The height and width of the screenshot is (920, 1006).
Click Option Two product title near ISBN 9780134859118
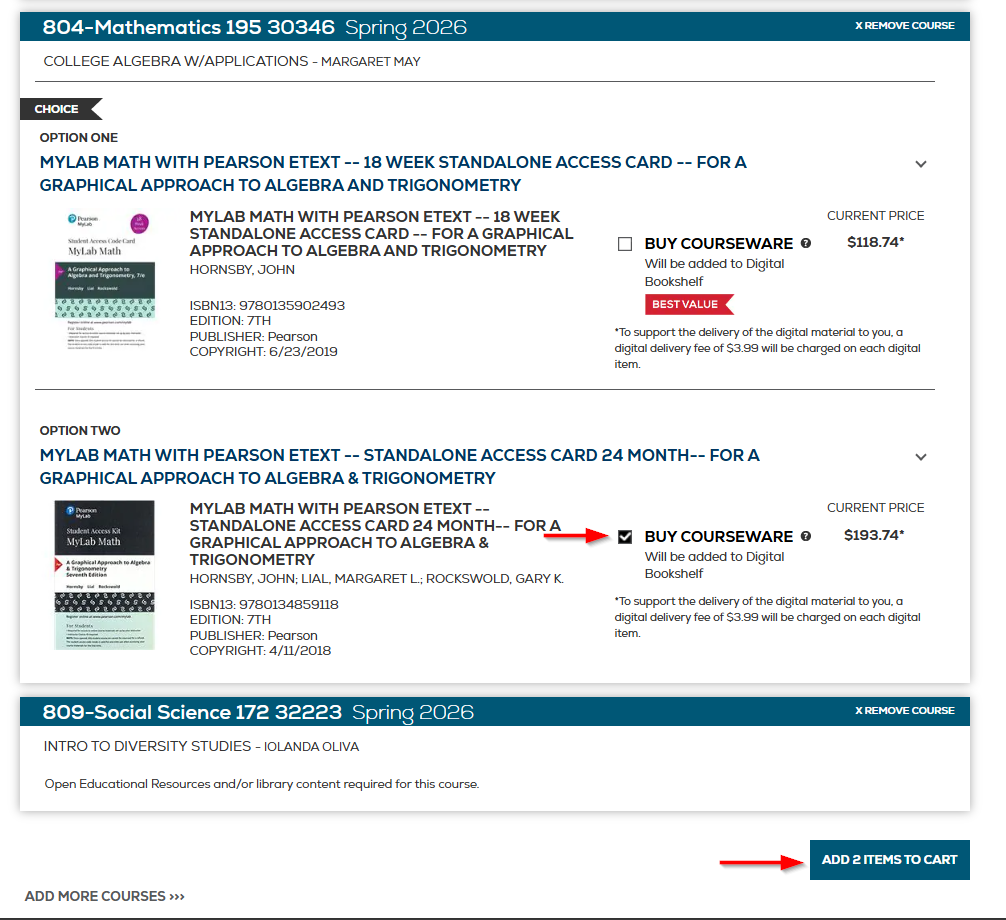(x=374, y=534)
